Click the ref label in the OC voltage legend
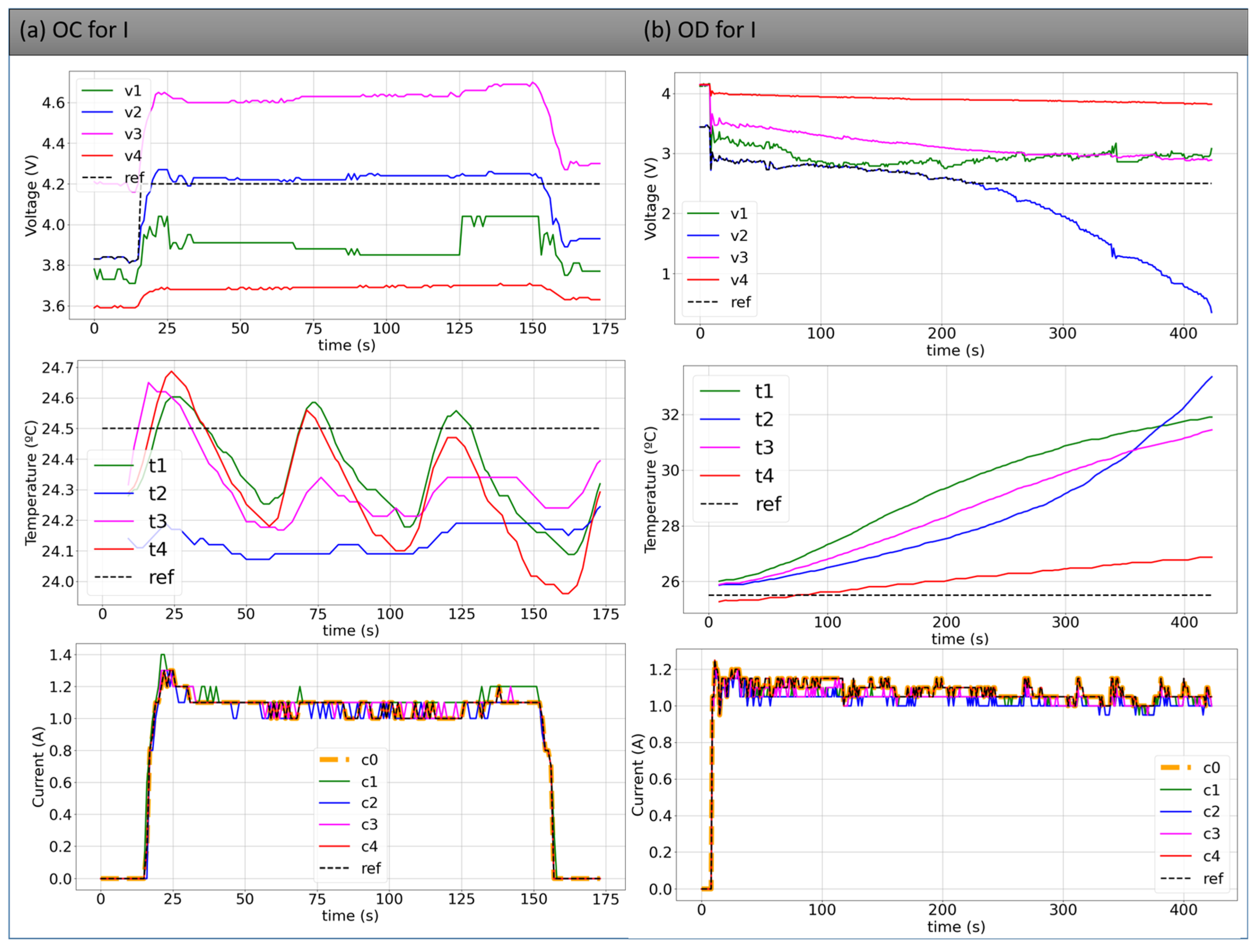This screenshot has height=952, width=1260. (x=134, y=178)
